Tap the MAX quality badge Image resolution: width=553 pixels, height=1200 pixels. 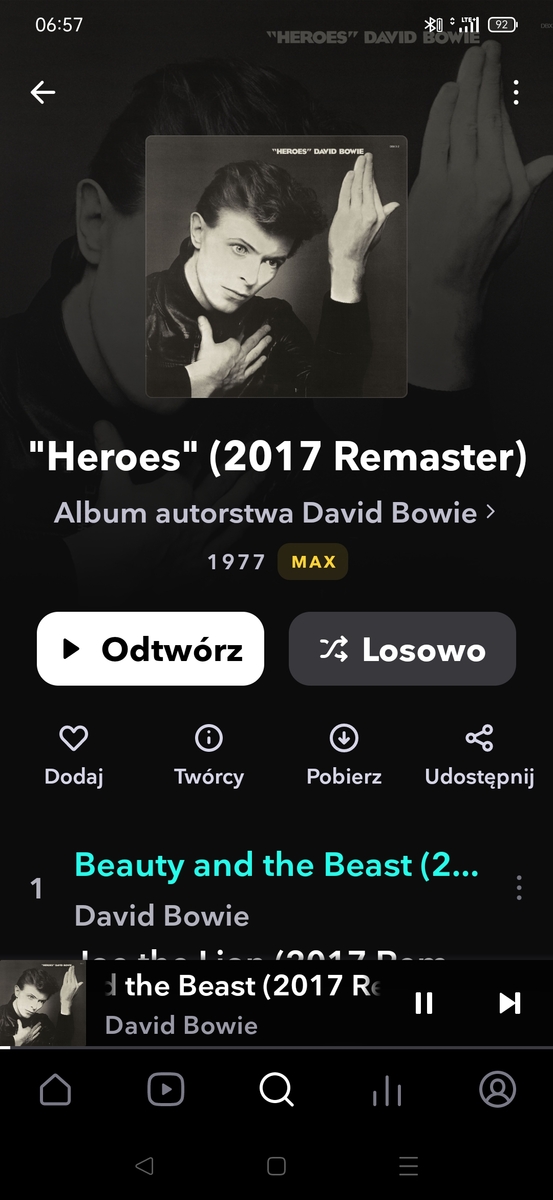tap(314, 562)
